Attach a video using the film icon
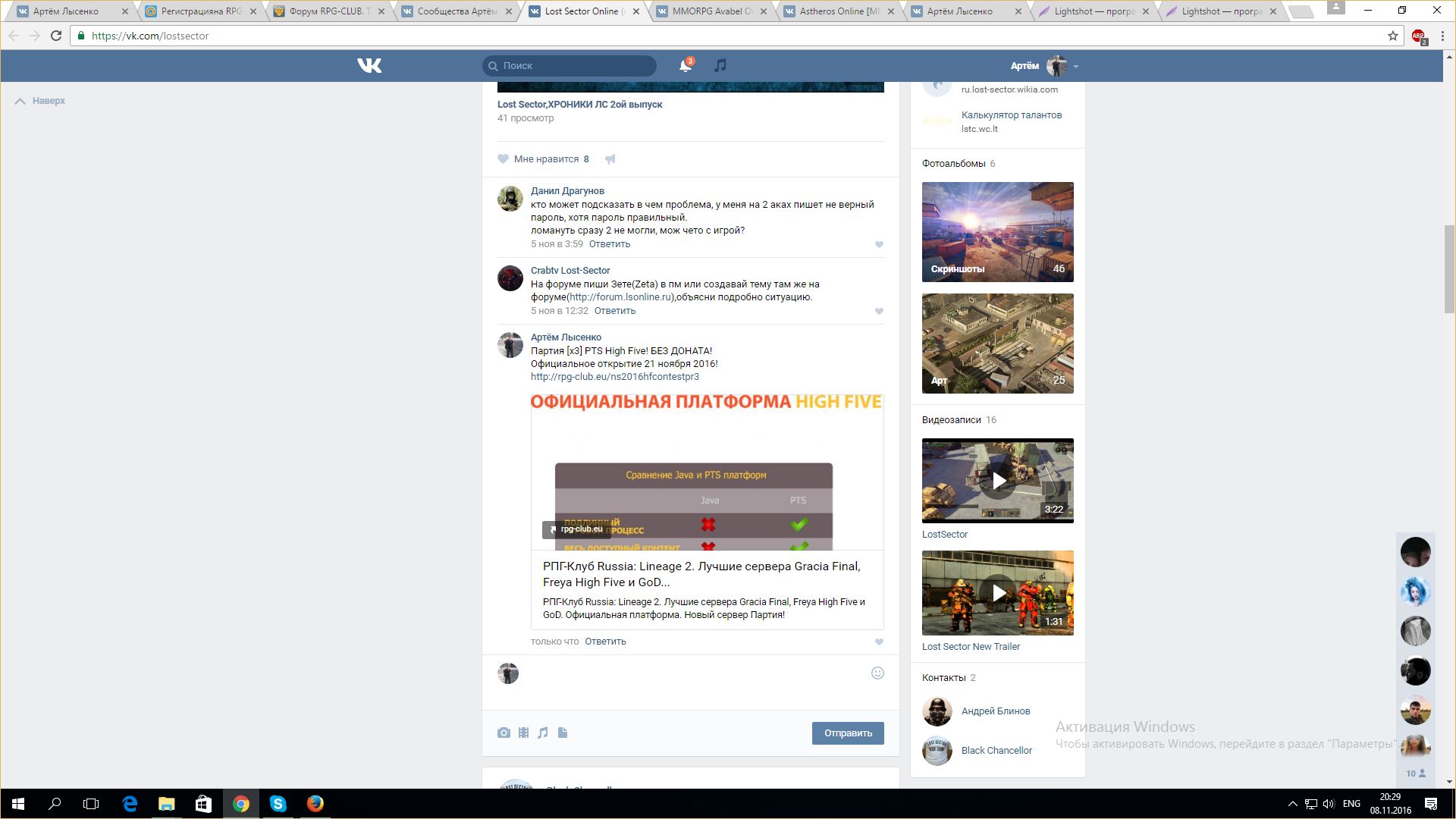 click(523, 733)
